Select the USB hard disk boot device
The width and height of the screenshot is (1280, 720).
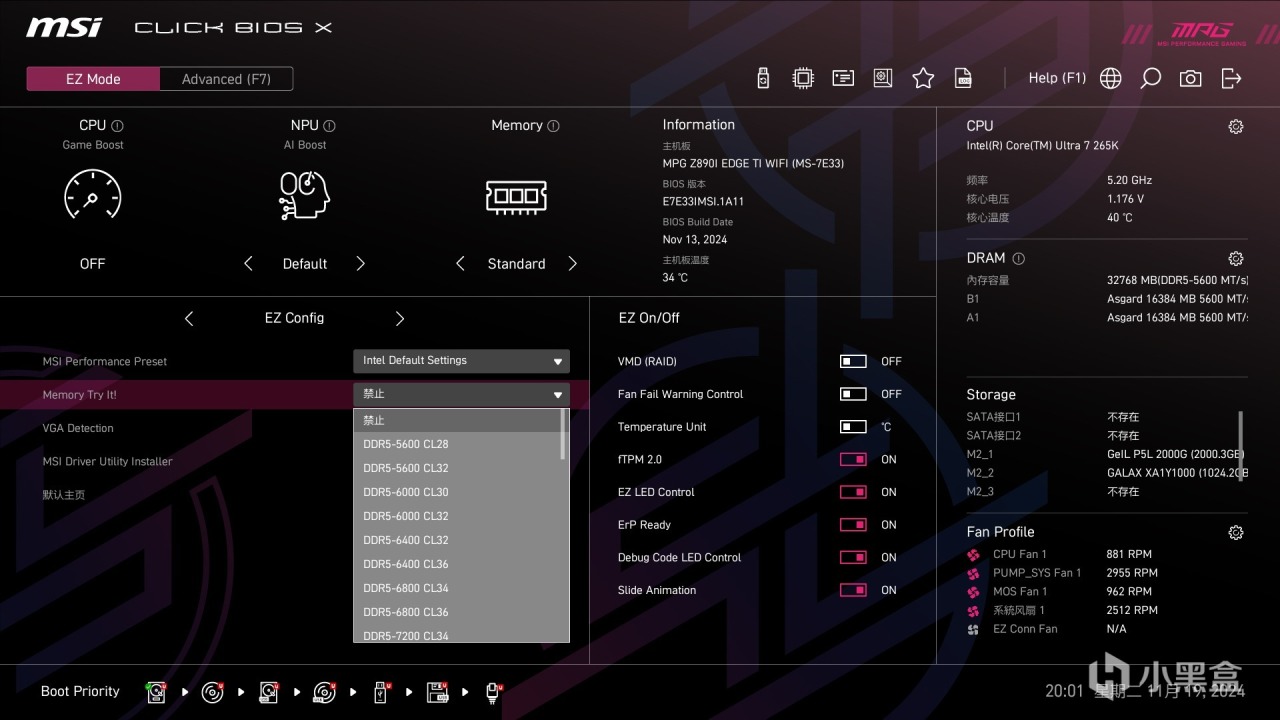coord(269,692)
